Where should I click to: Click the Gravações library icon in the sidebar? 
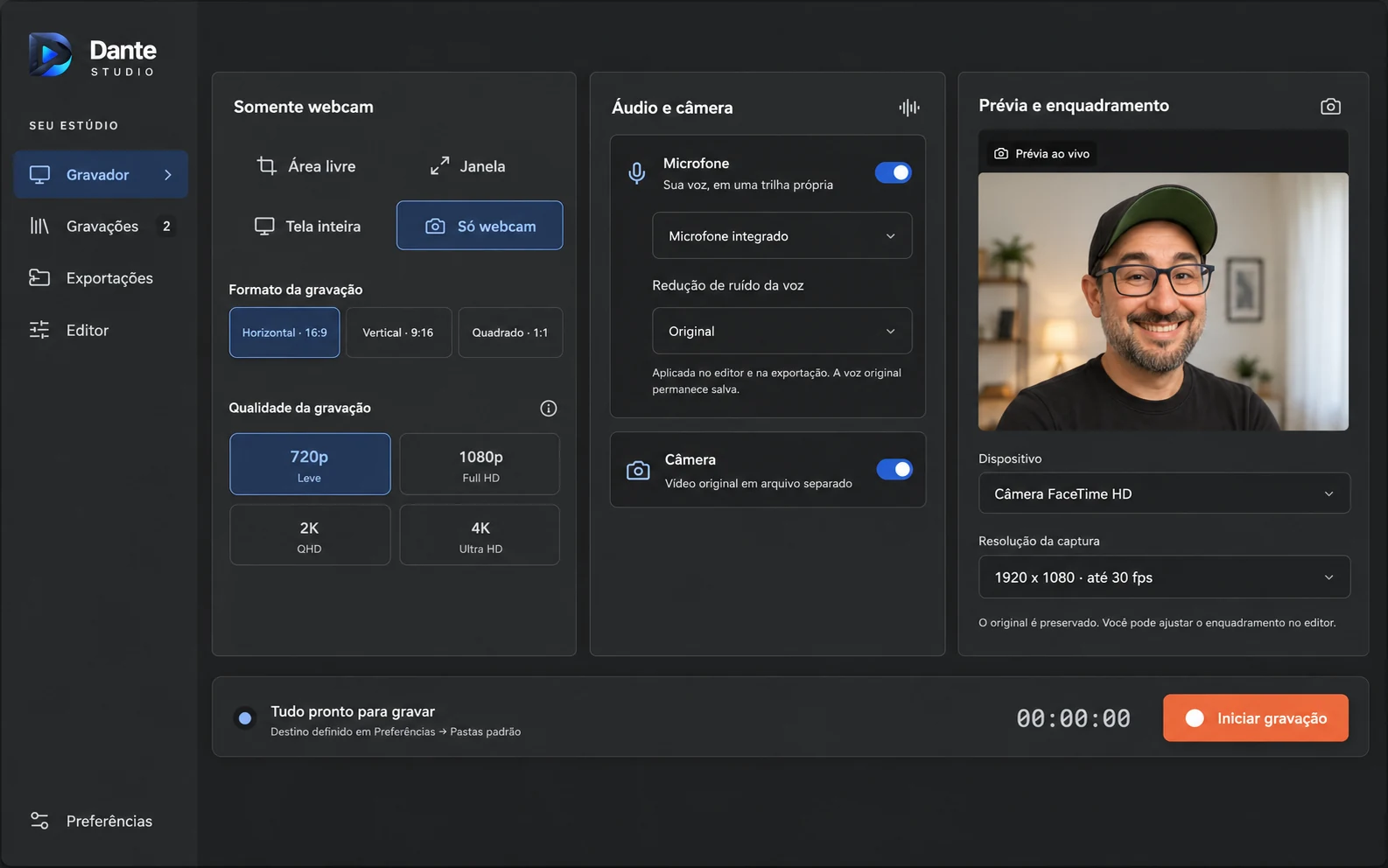coord(39,227)
